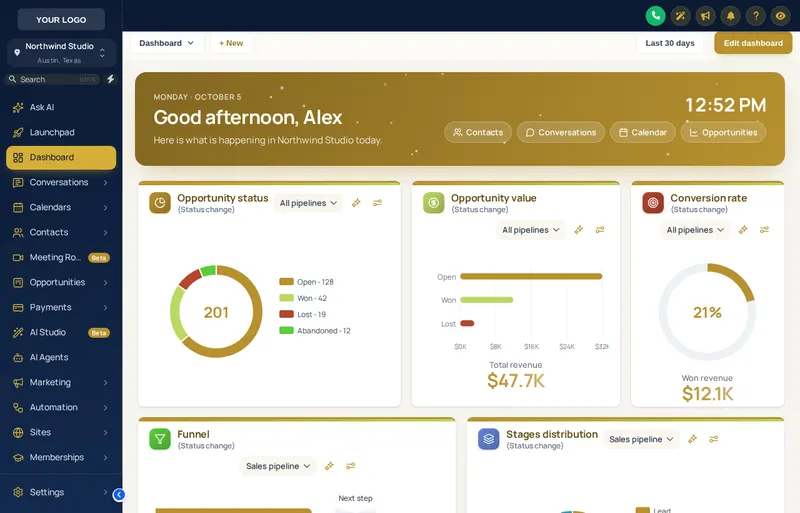800x513 pixels.
Task: Select Dashboard in the sidebar
Action: coord(61,157)
